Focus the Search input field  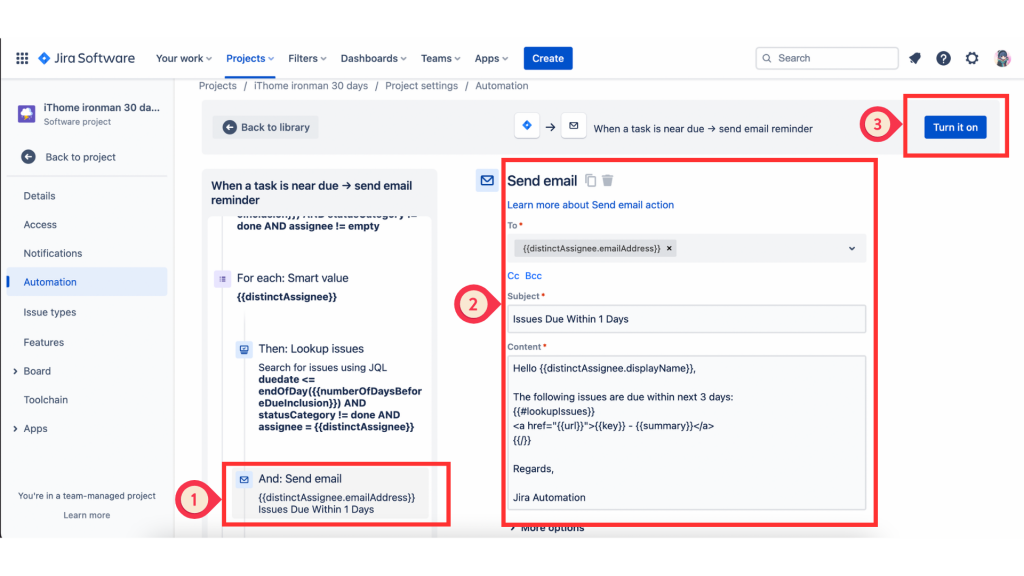pyautogui.click(x=827, y=58)
